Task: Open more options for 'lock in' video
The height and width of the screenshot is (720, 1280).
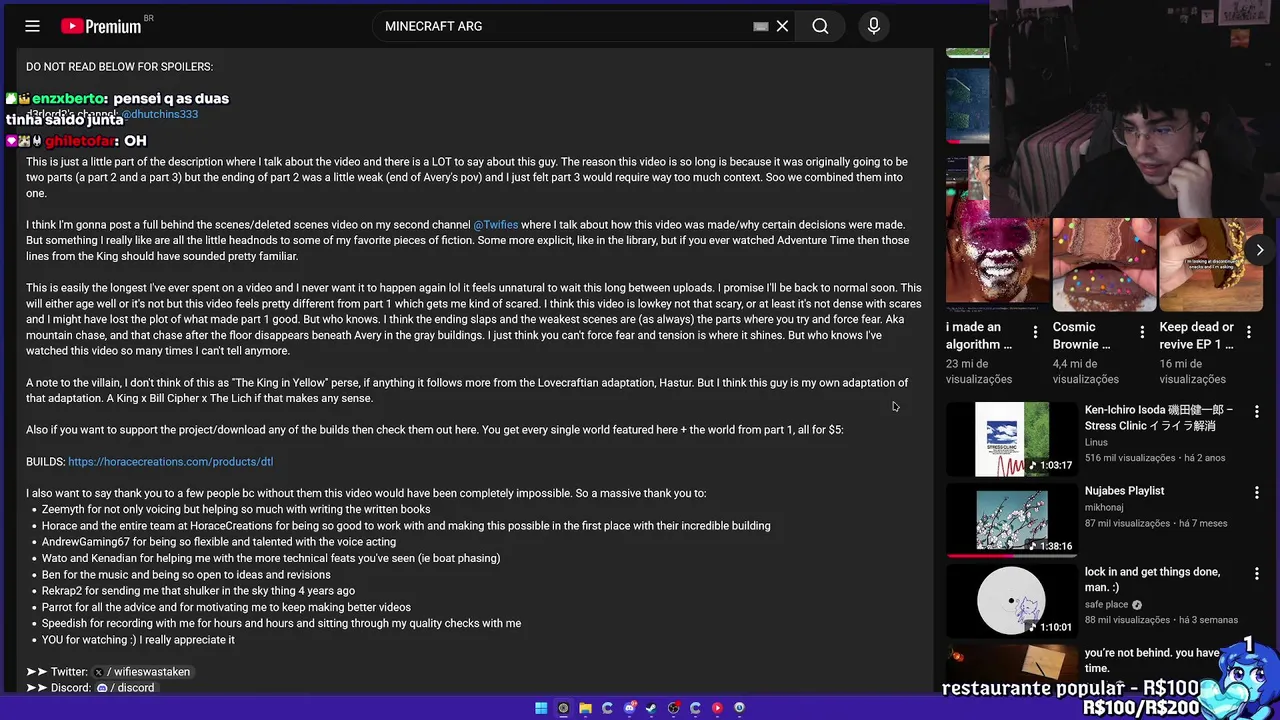Action: tap(1257, 574)
